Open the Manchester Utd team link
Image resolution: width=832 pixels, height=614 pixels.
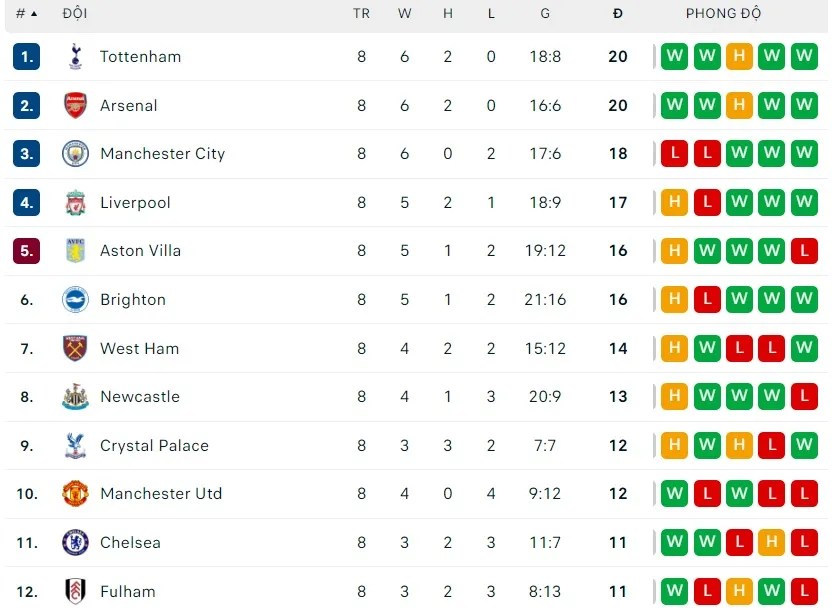click(161, 494)
